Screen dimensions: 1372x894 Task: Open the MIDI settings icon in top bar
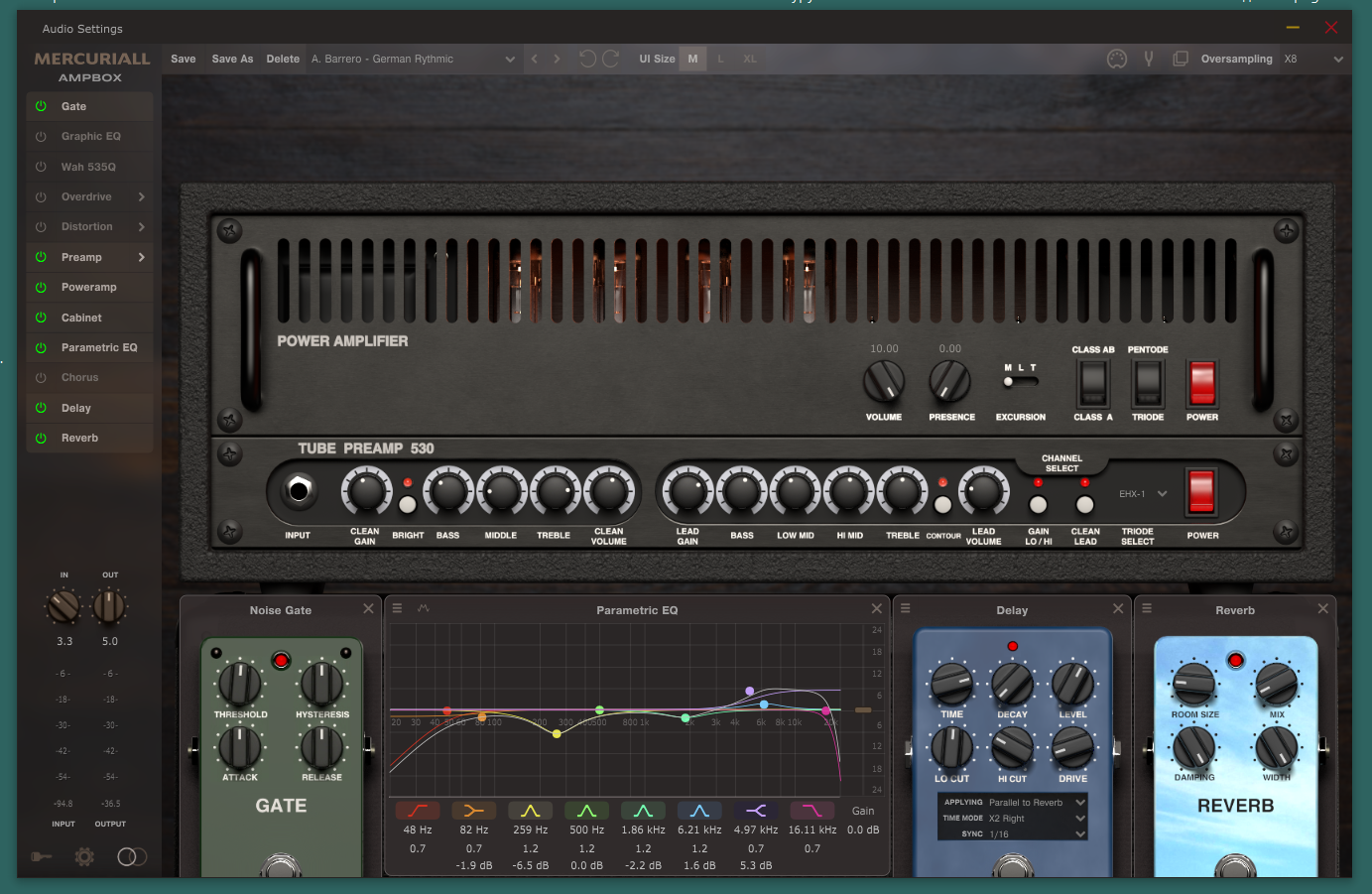coord(1117,59)
